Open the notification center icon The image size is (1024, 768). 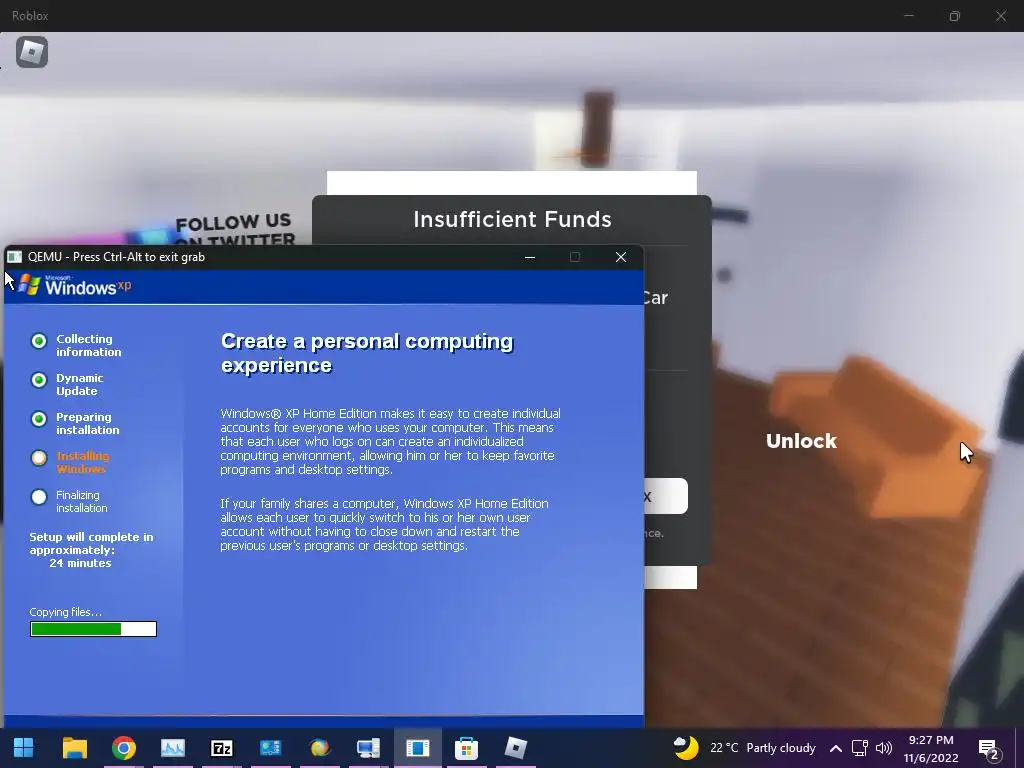point(988,749)
